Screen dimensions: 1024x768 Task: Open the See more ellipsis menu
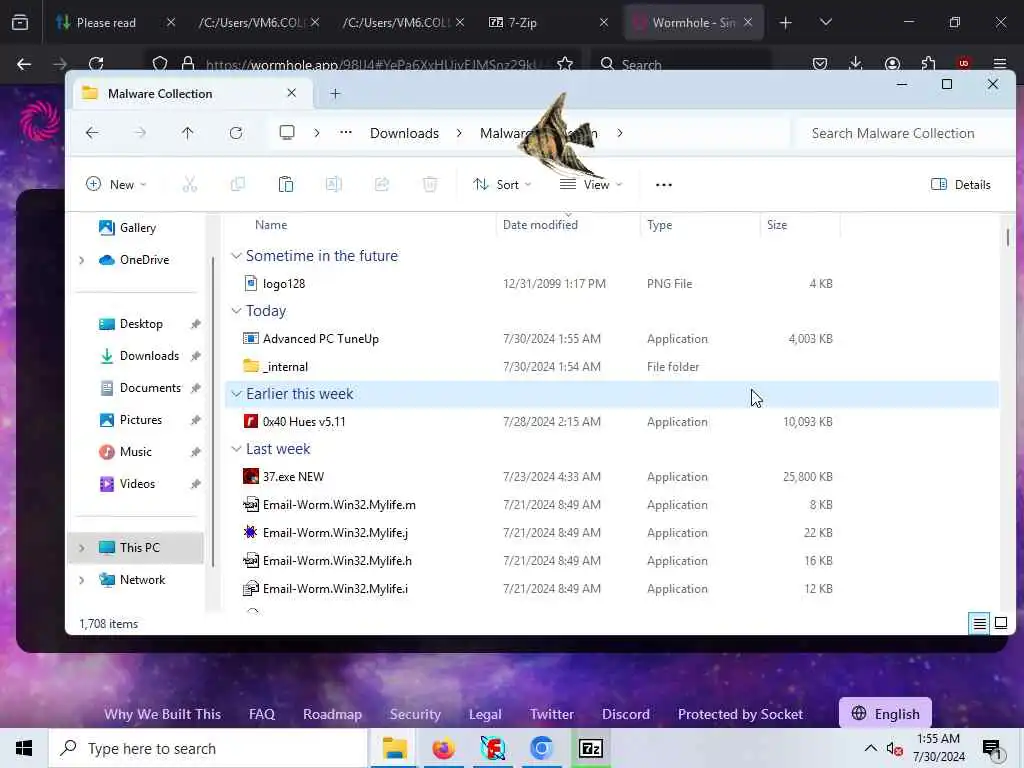point(664,185)
